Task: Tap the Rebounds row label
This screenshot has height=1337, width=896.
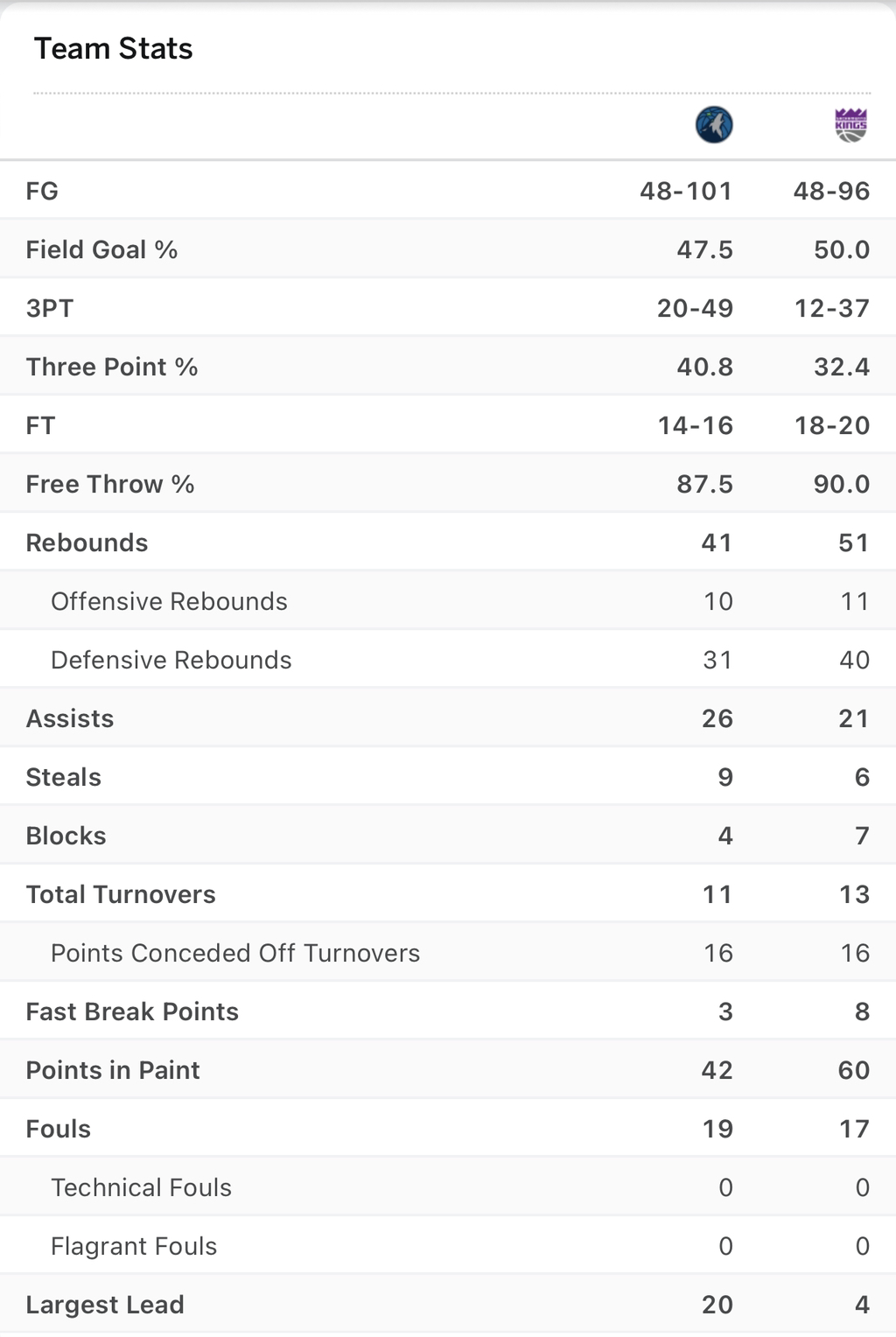Action: pos(87,542)
